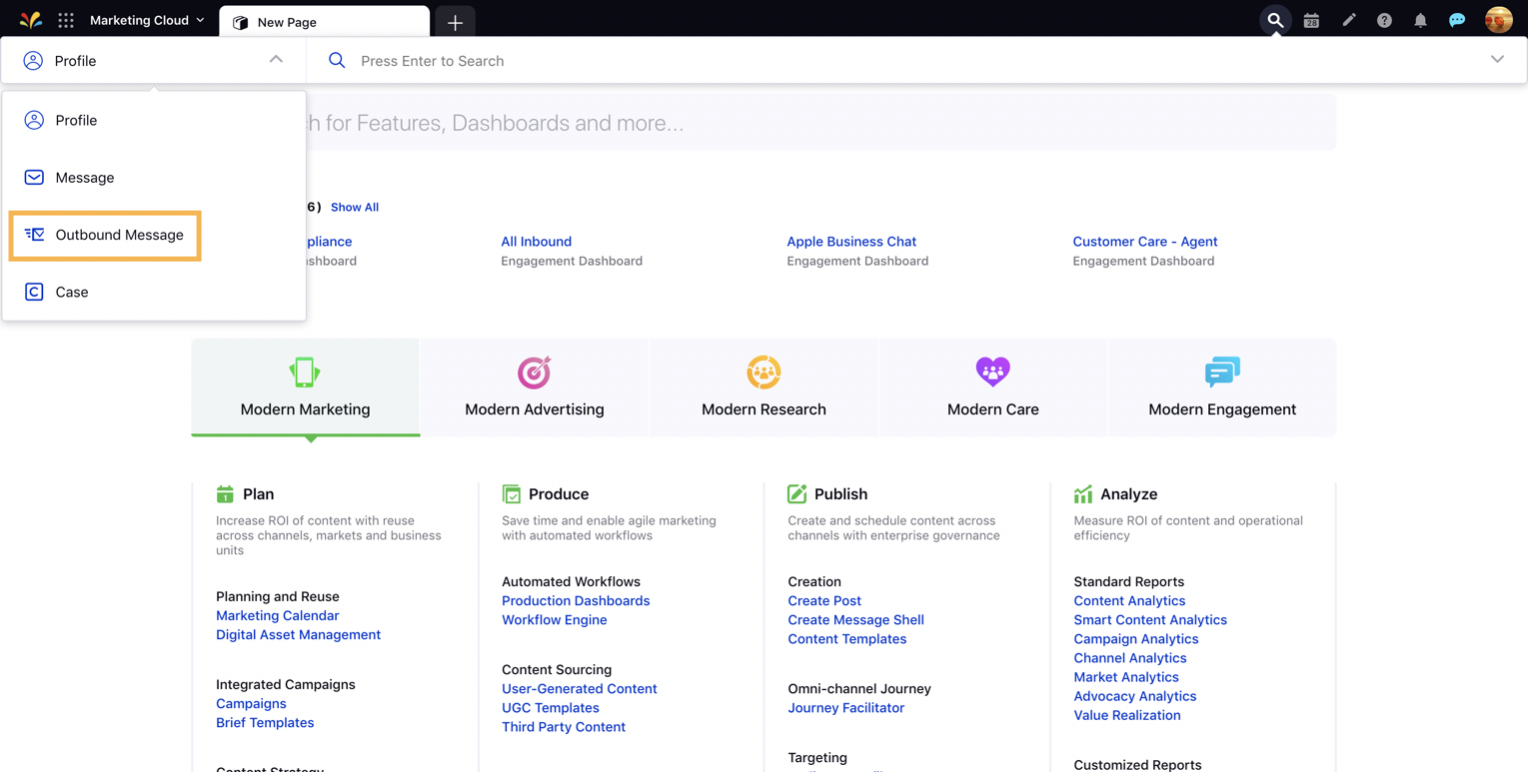Expand the search bar chevron on right
Screen dimensions: 1528x772
click(x=1497, y=60)
